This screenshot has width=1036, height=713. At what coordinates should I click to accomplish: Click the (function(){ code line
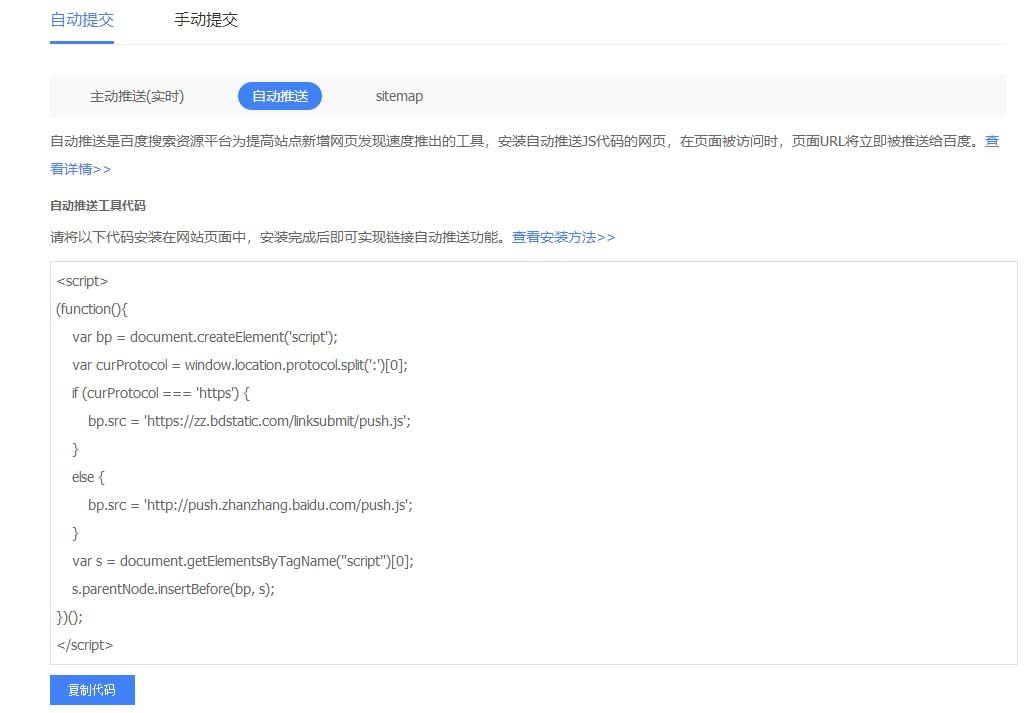click(x=92, y=309)
